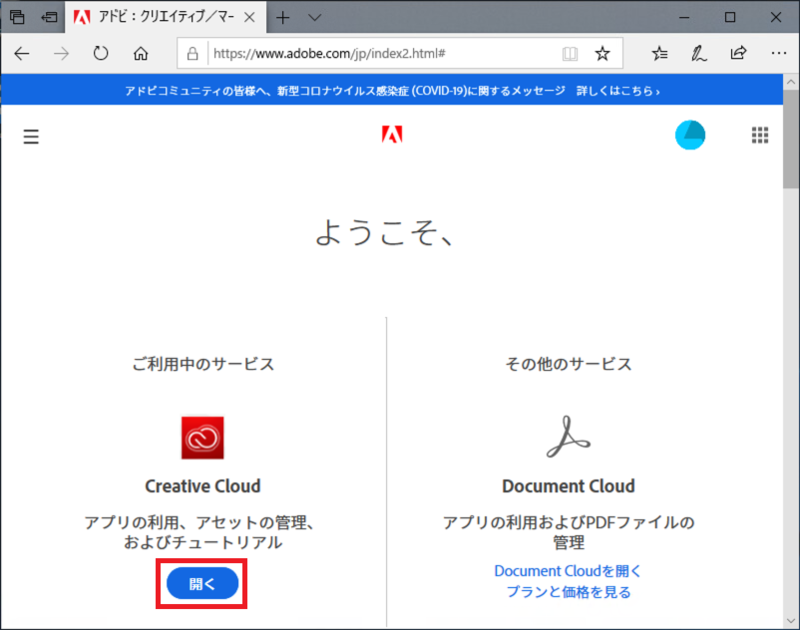
Task: Share this page via share icon
Action: [739, 54]
